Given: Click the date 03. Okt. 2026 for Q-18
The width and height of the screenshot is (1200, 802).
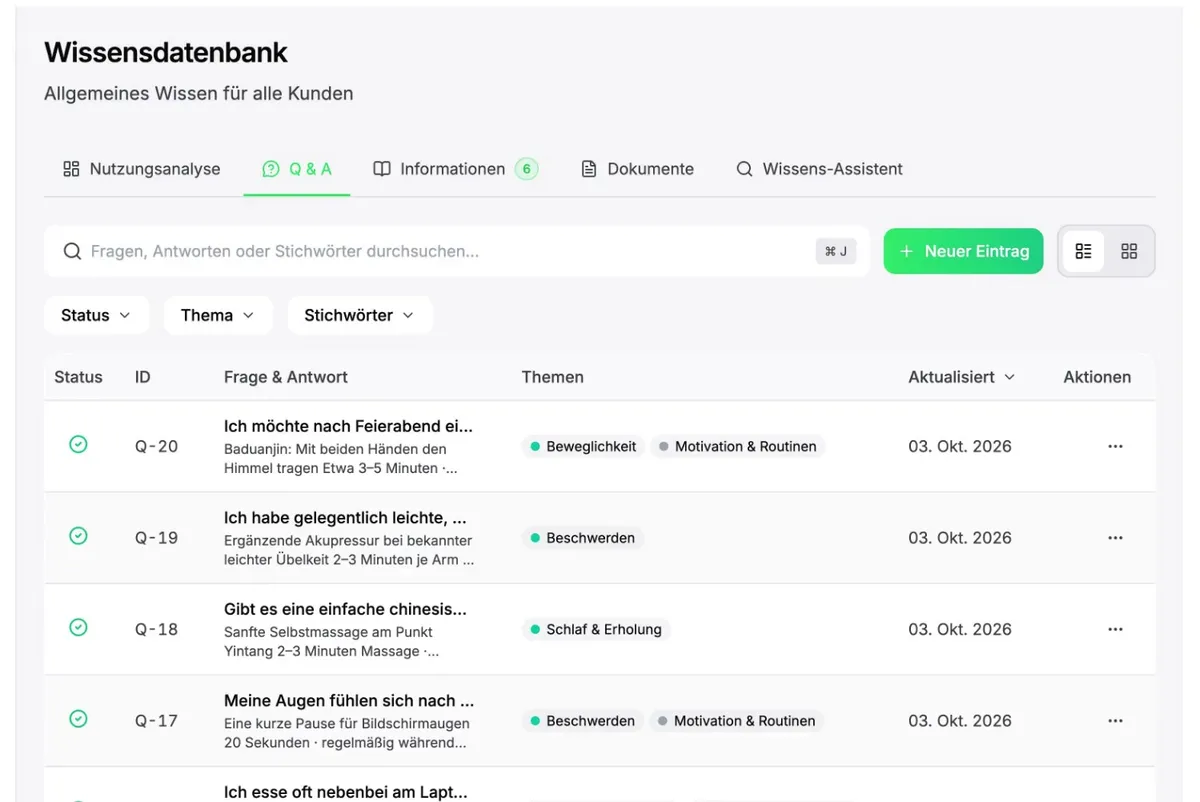Looking at the screenshot, I should click(960, 629).
